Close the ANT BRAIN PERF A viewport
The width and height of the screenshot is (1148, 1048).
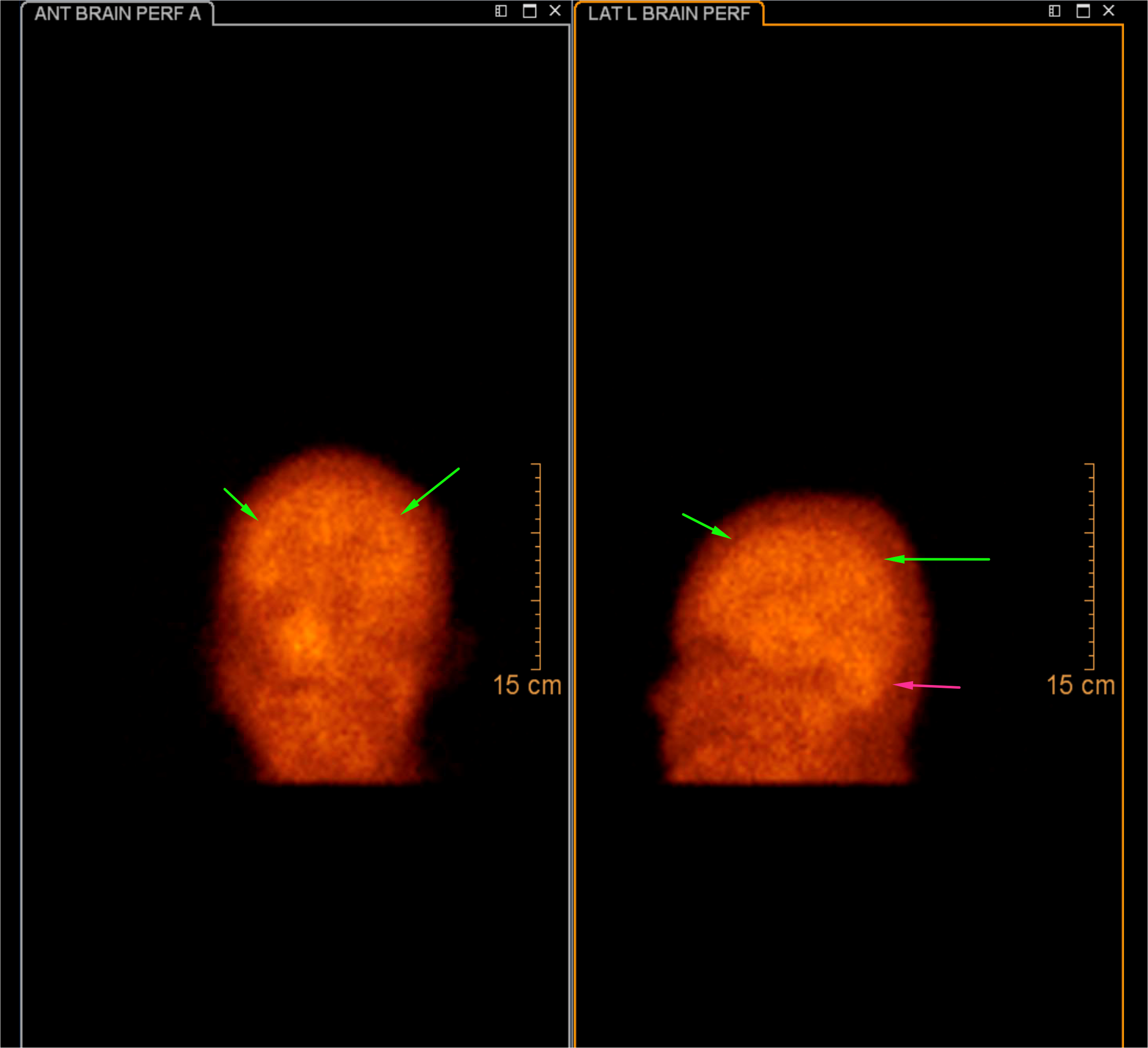(555, 11)
